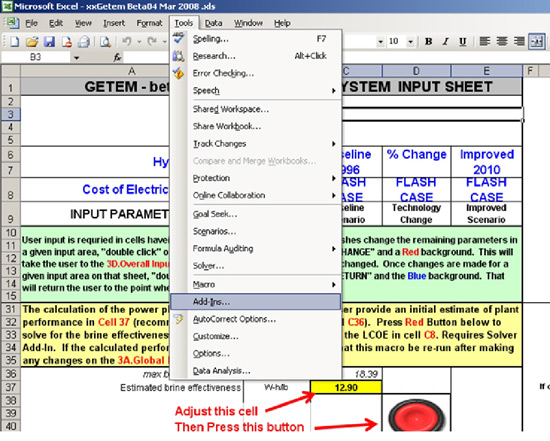This screenshot has width=550, height=441.
Task: Toggle Underline formatting
Action: (x=463, y=42)
